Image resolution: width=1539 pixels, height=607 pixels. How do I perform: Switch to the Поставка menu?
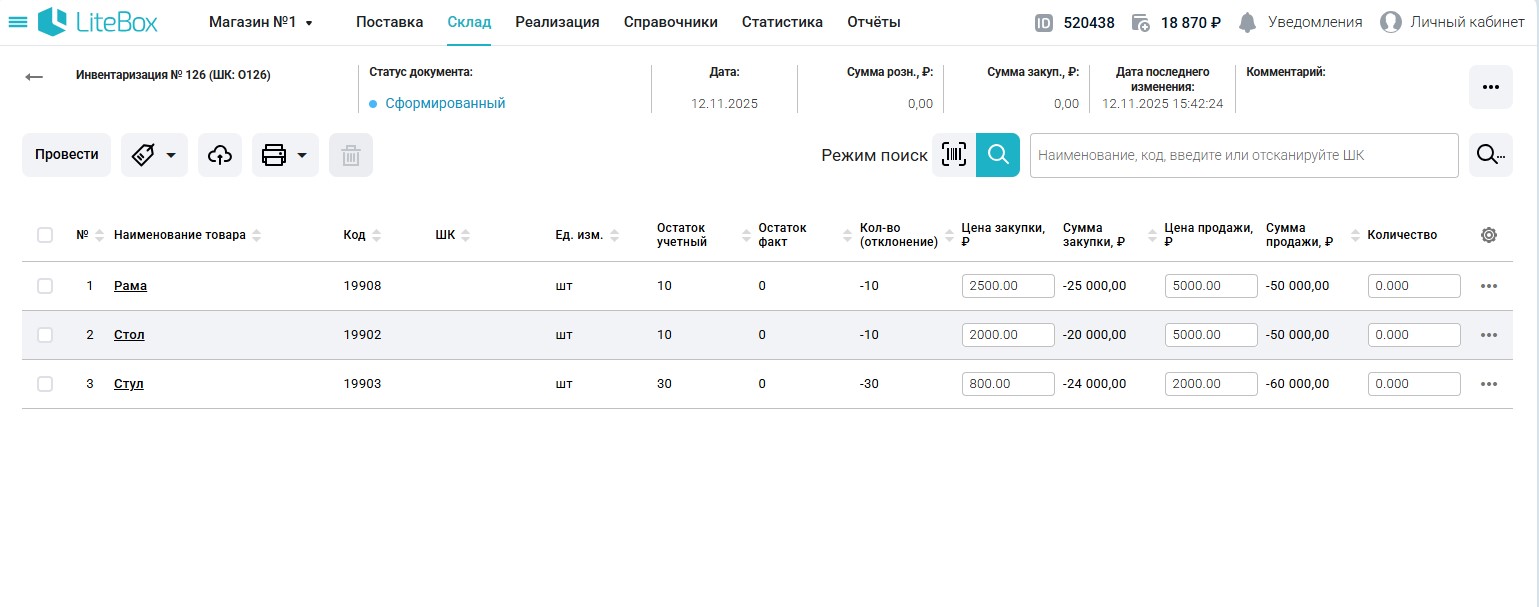(x=389, y=22)
